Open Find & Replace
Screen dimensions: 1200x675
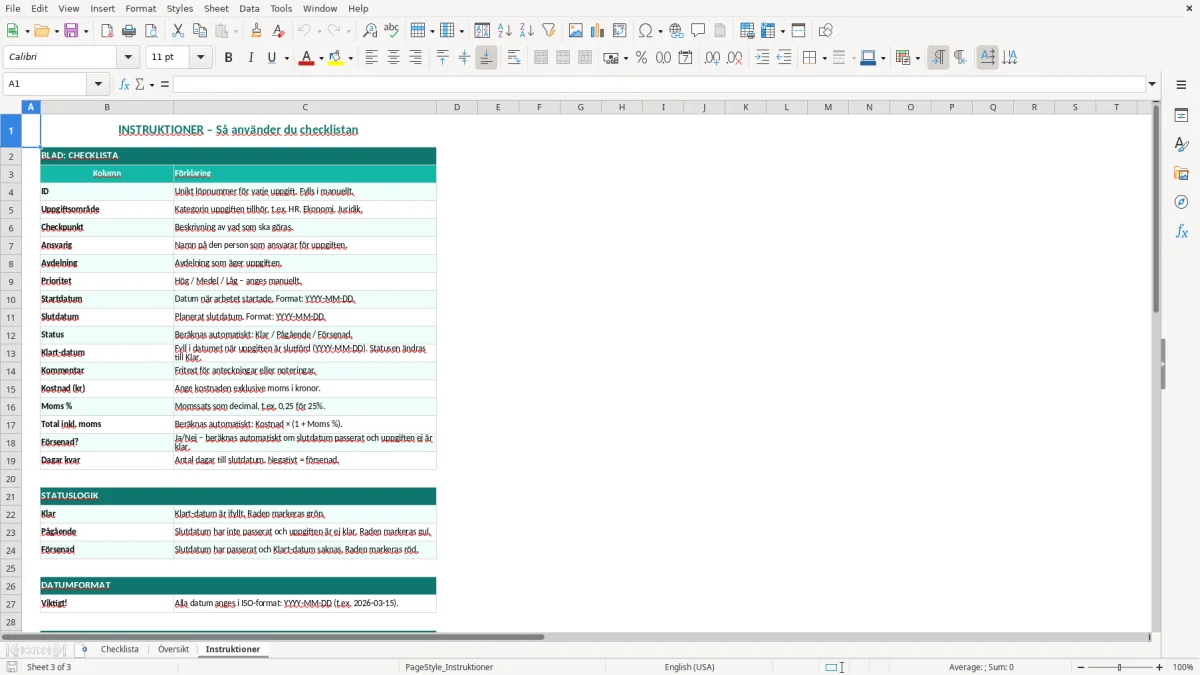[x=370, y=31]
